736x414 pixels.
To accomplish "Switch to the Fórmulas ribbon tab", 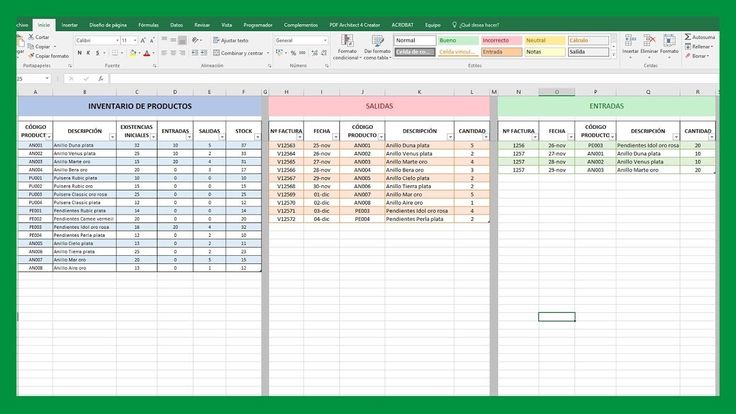I will coord(148,23).
